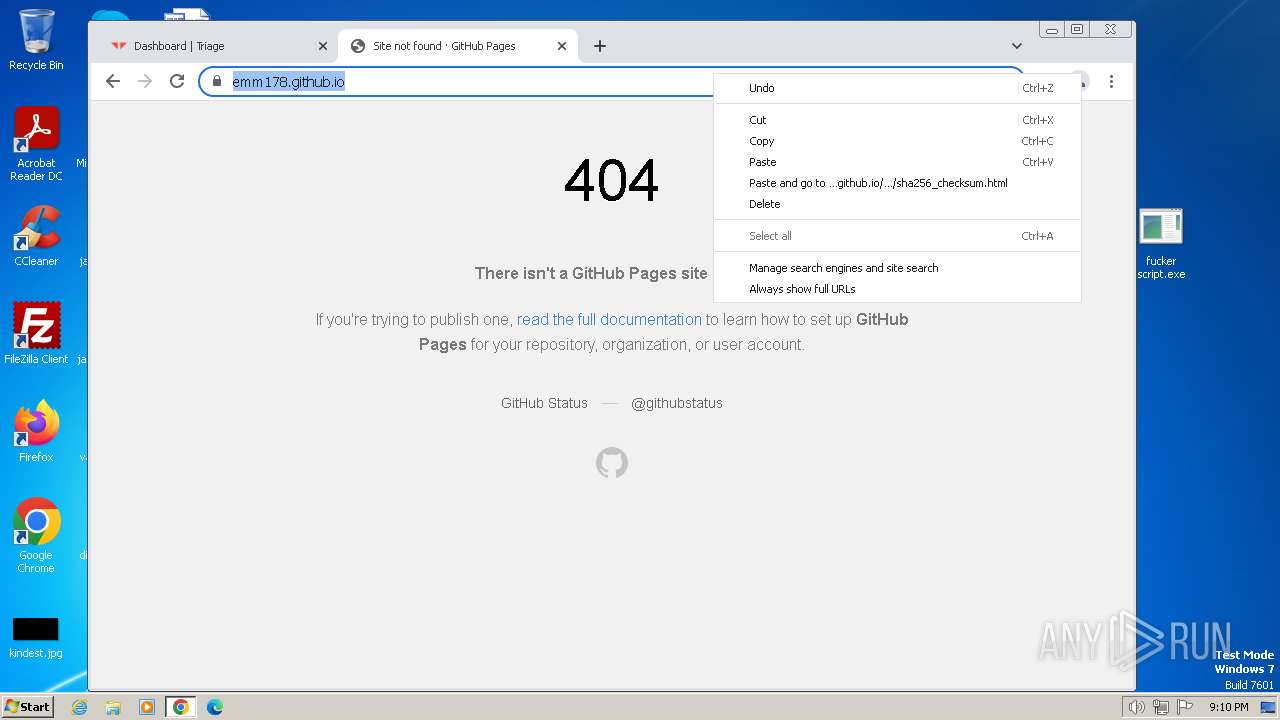Open Firefox desktop shortcut
Screen dimensions: 1280x720
coord(36,432)
